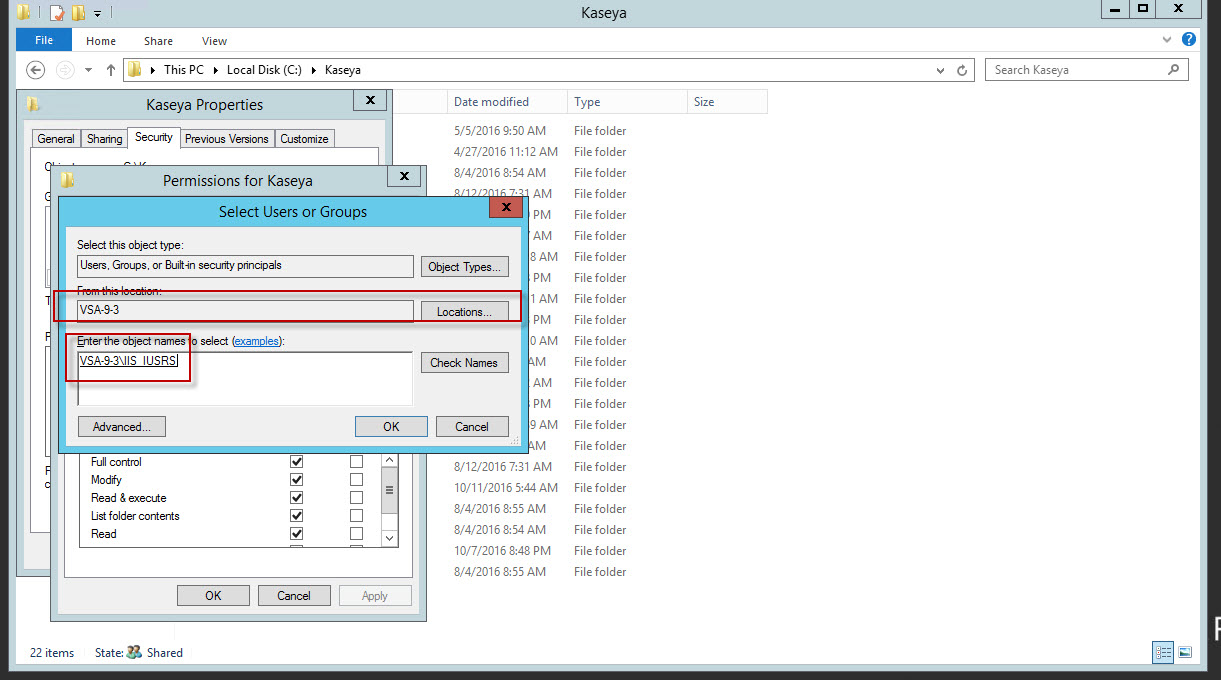Switch to details view in status bar

coord(1163,652)
